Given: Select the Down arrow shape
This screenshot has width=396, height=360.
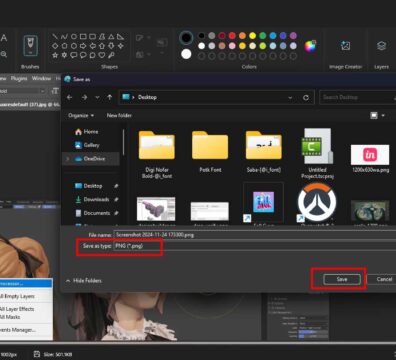Looking at the screenshot, I should point(111,46).
